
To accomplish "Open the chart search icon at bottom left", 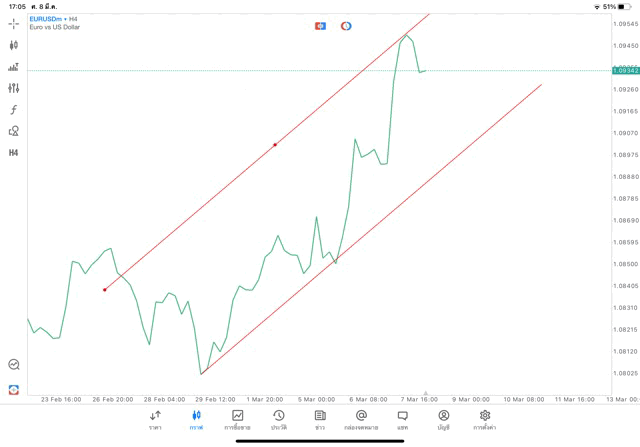I will point(14,365).
